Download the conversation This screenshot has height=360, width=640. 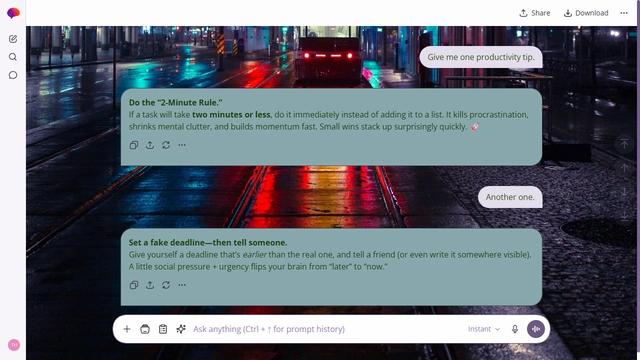(586, 13)
